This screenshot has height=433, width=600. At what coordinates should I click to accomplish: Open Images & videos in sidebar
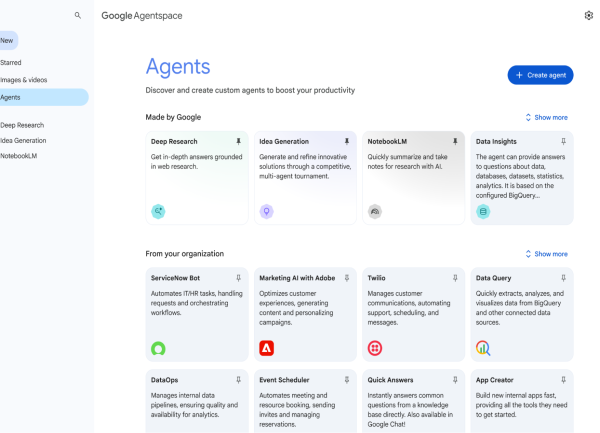(x=23, y=80)
